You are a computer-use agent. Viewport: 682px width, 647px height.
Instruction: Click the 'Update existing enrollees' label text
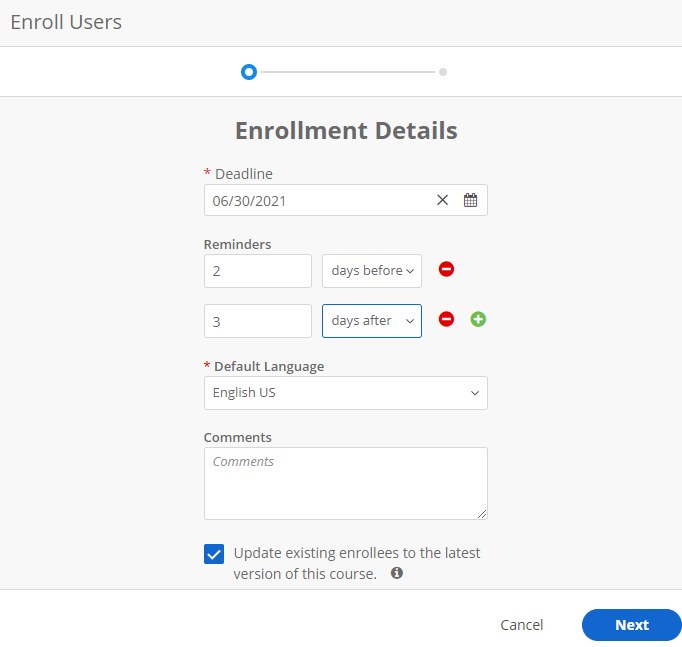point(356,553)
